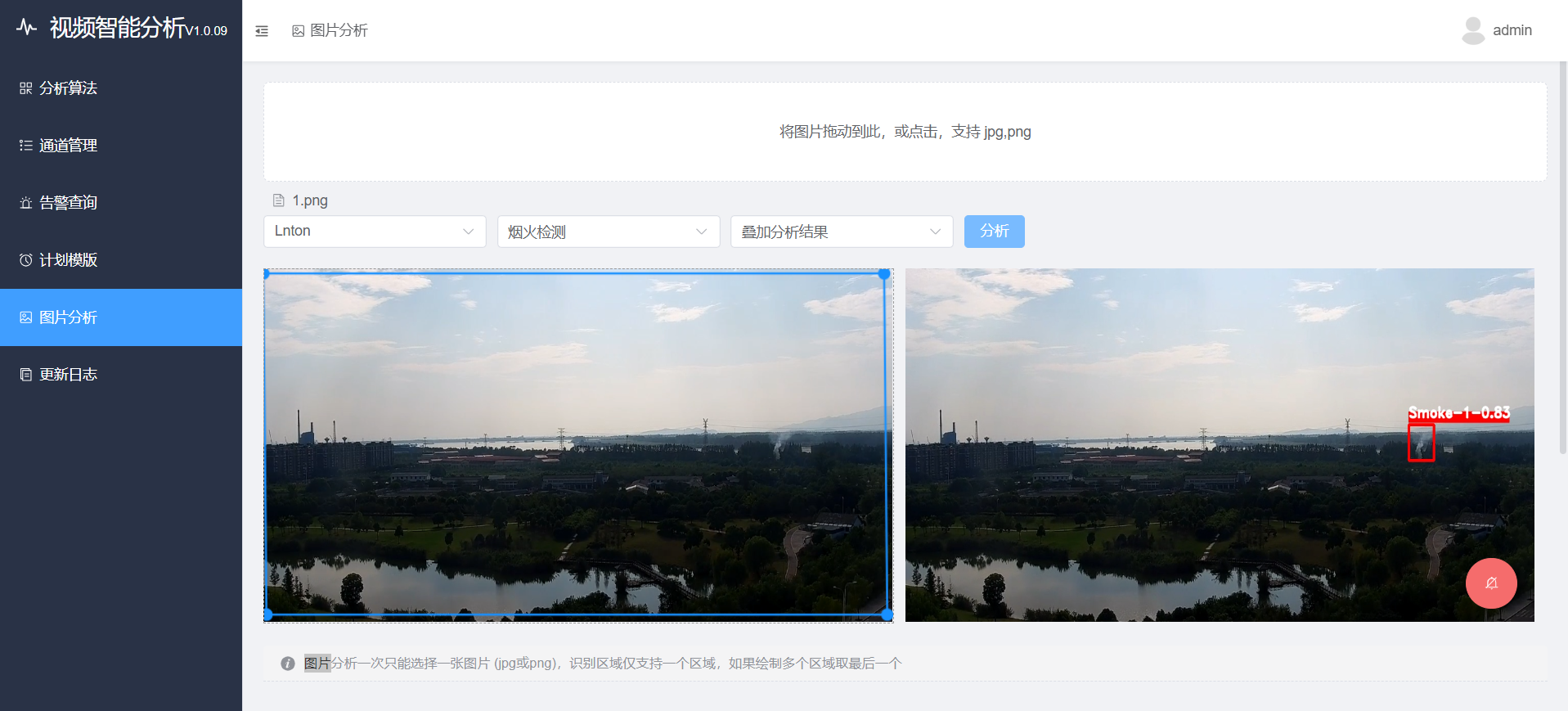Click the 图片分析 picture icon in sidebar
This screenshot has width=1568, height=711.
coord(26,317)
